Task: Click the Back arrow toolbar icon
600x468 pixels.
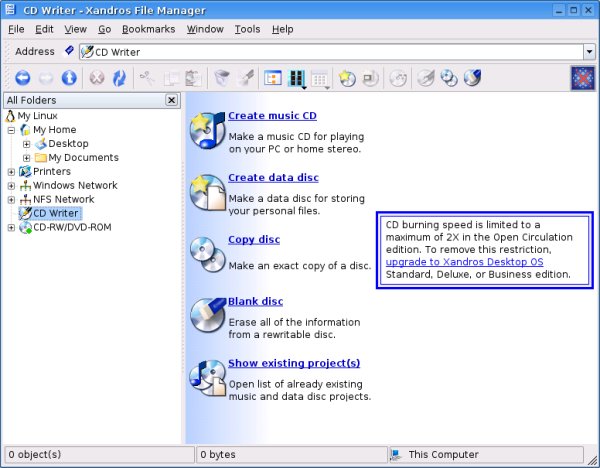Action: point(22,77)
